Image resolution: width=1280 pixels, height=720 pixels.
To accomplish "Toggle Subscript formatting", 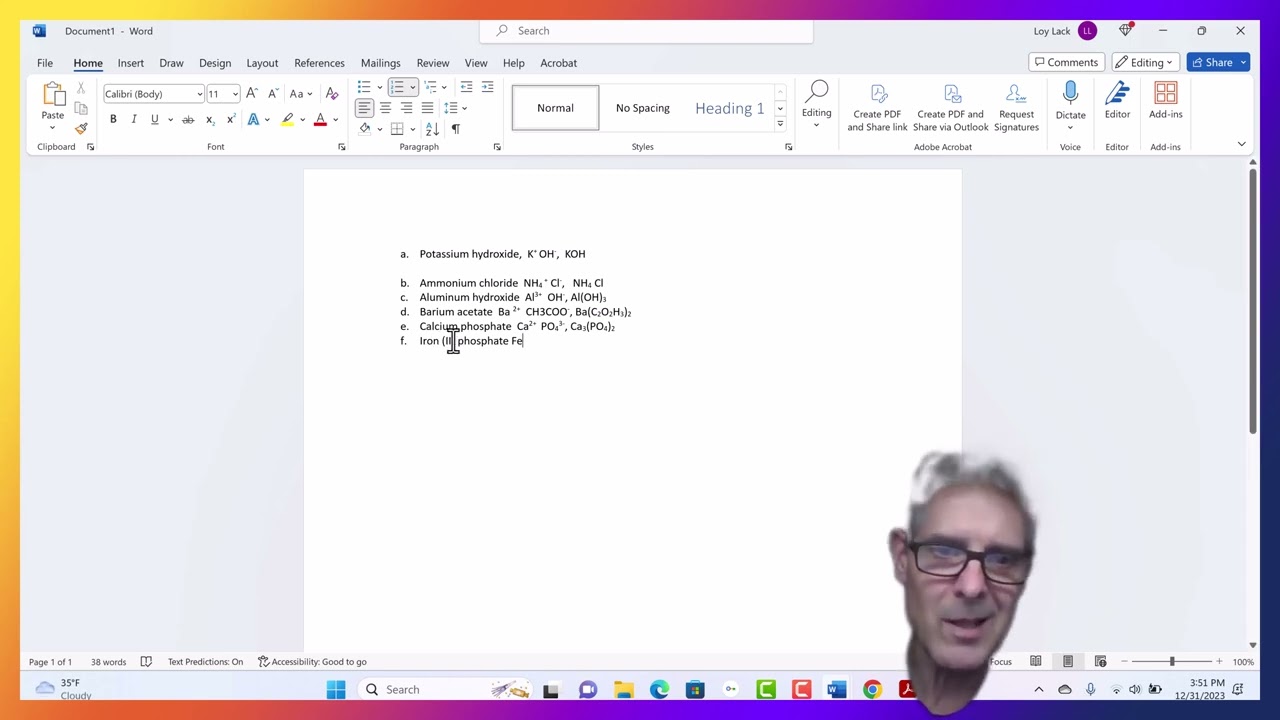I will point(210,120).
